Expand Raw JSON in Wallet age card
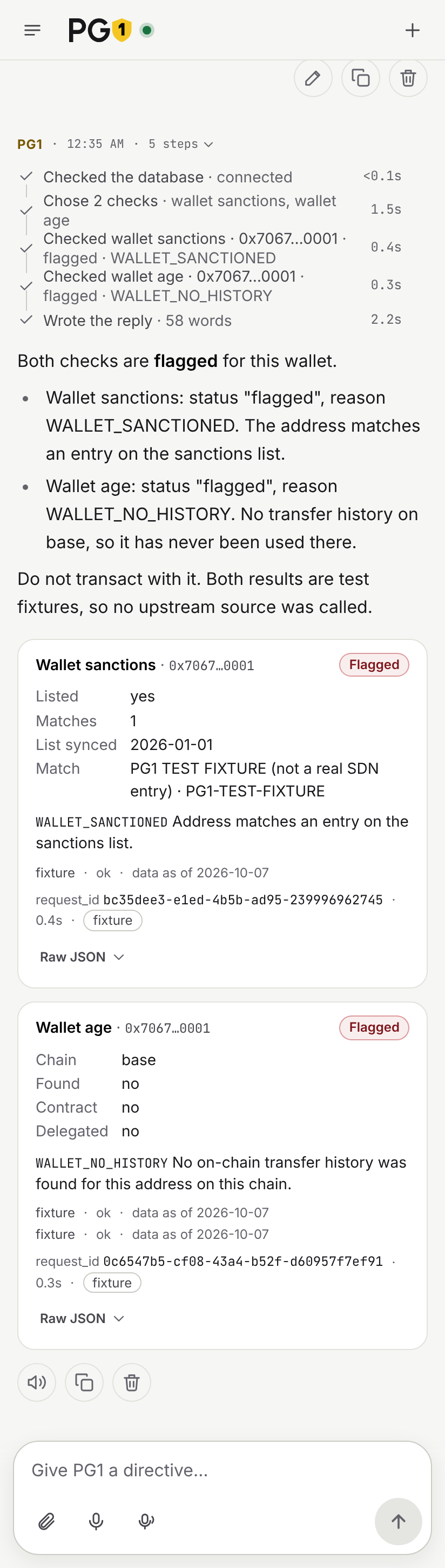Screen dimensions: 445x1568 point(82,1318)
